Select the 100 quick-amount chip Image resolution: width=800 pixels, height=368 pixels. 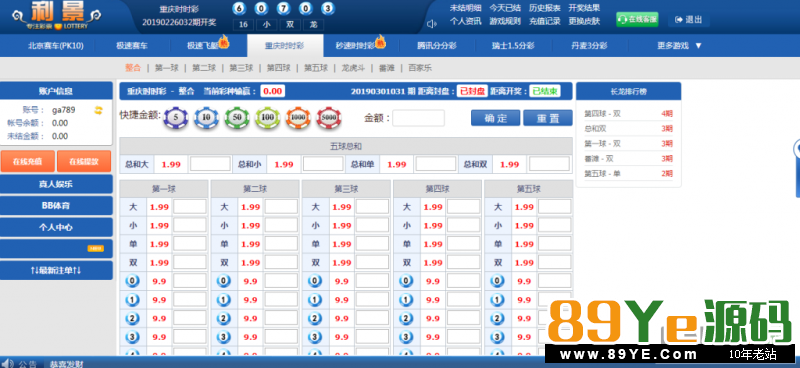click(x=268, y=118)
